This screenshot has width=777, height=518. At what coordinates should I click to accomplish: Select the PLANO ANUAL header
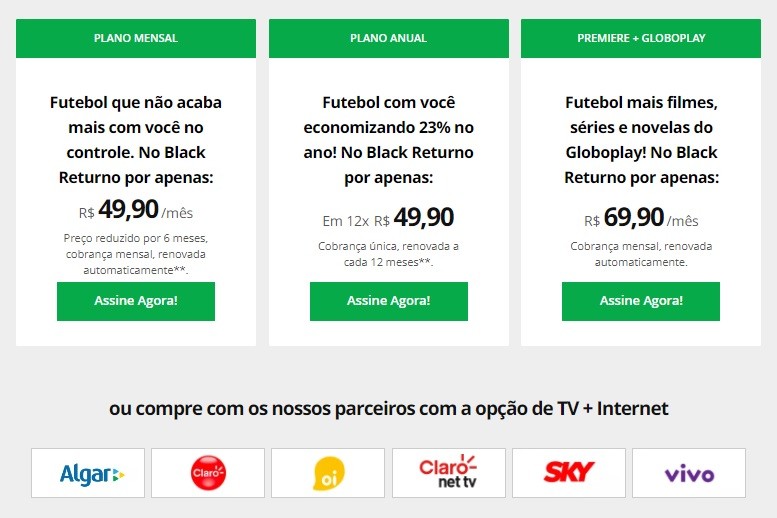(388, 38)
